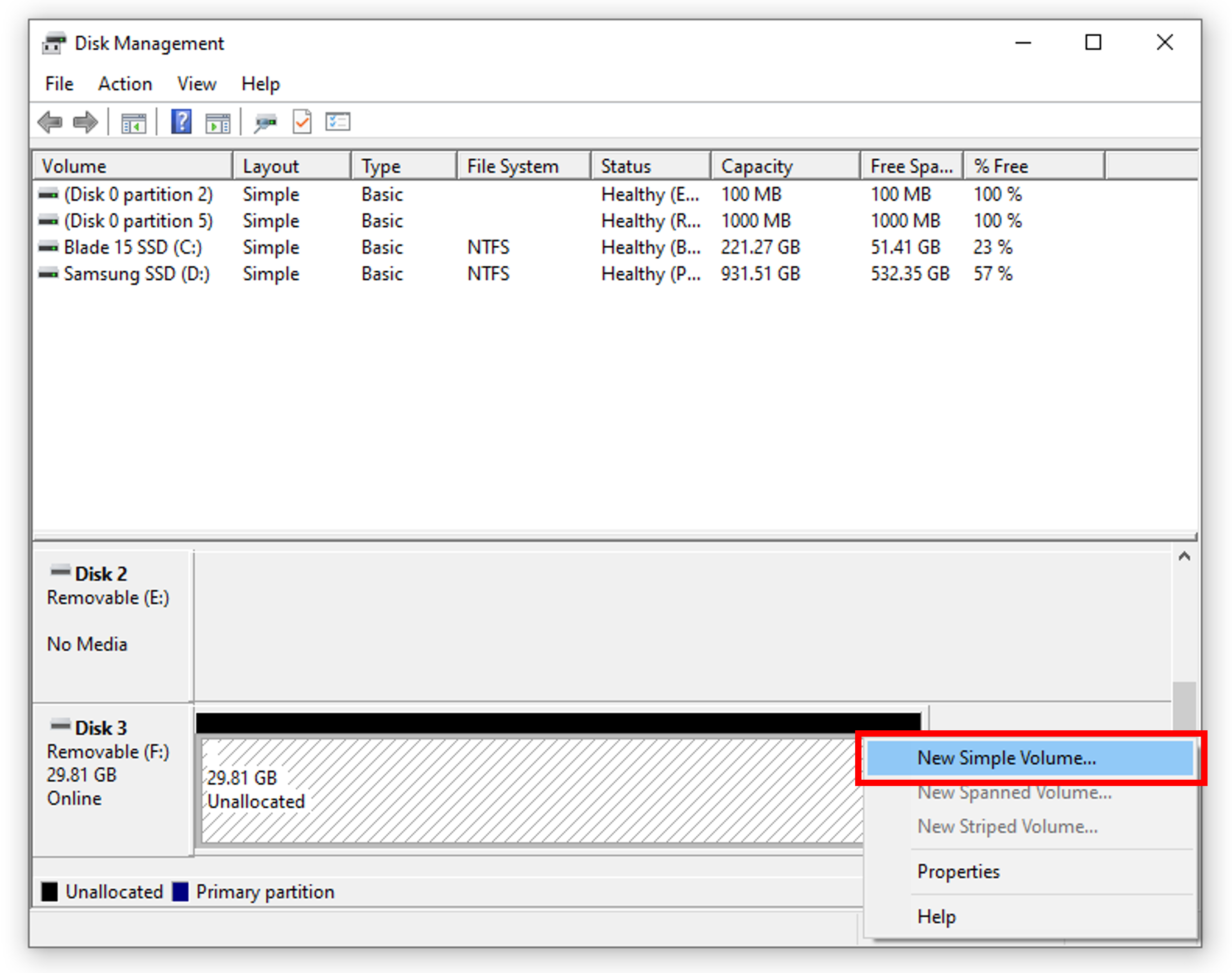
Task: Click the scroll-up arrow in disk pane
Action: 1184,556
